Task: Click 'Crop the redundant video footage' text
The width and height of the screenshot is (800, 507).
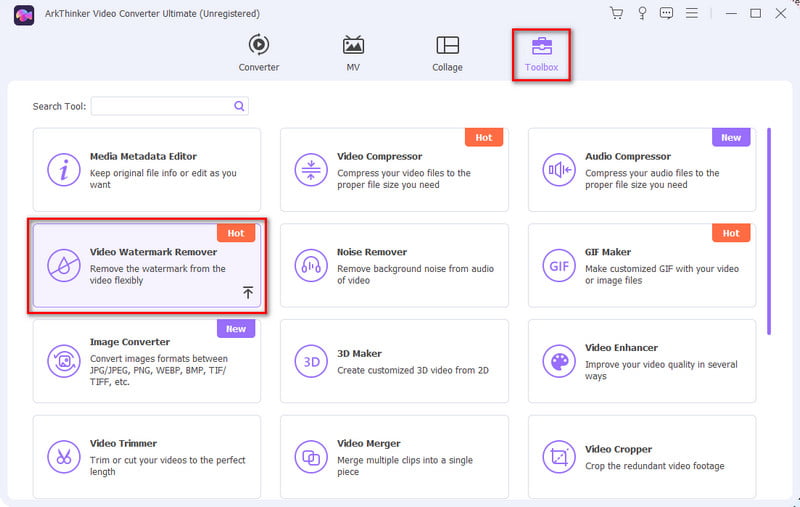Action: 655,466
